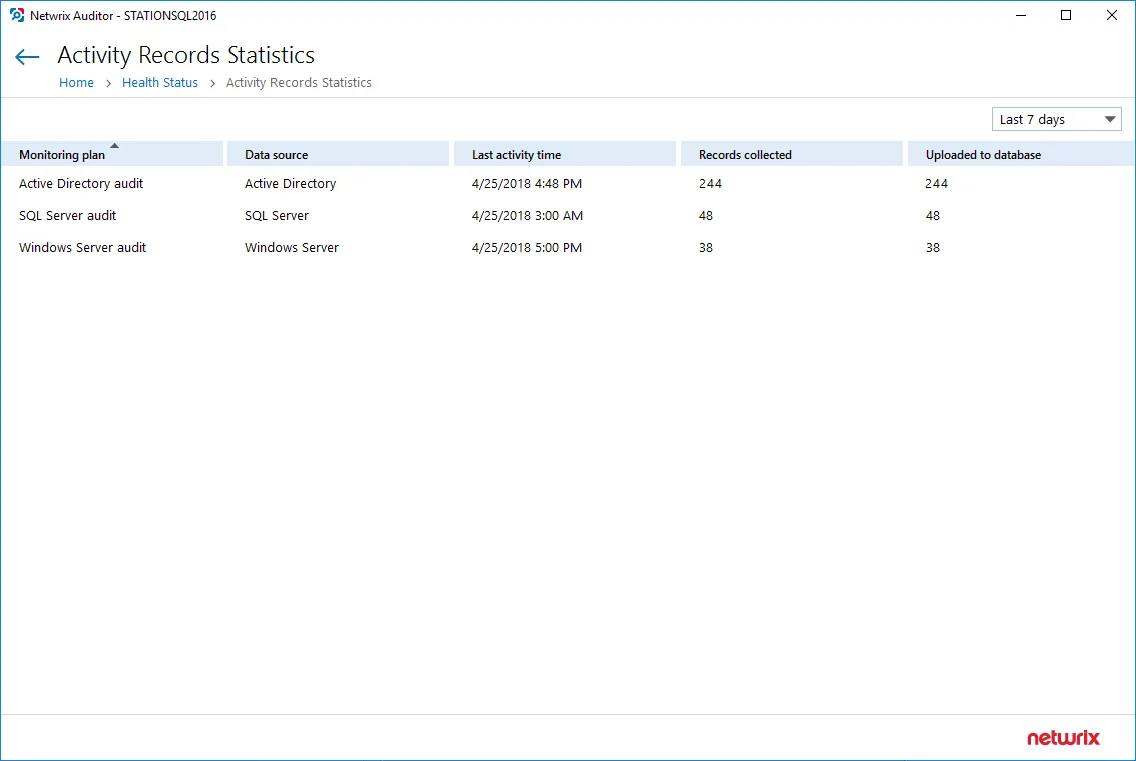Maximize the Netwrix Auditor window
1136x761 pixels.
coord(1066,15)
